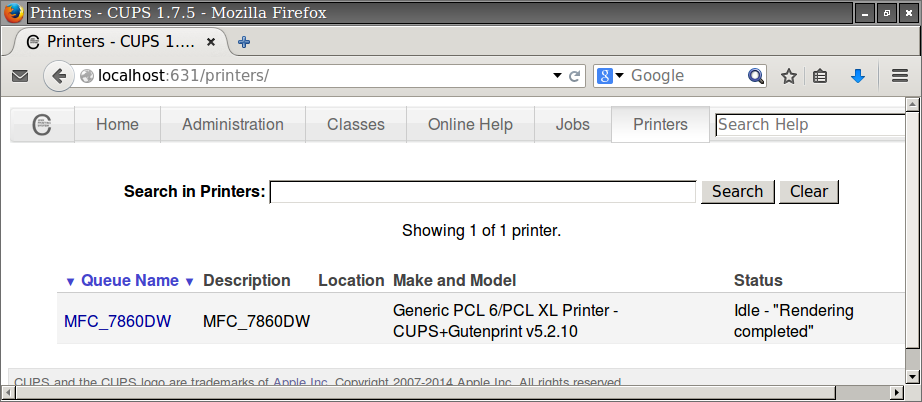Click horizontal scrollbar right arrow
Screen dimensions: 922x402
[897, 392]
